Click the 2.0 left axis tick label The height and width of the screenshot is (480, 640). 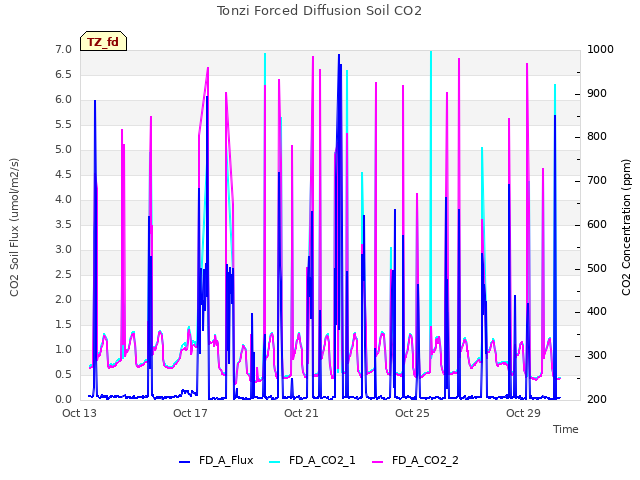click(64, 300)
